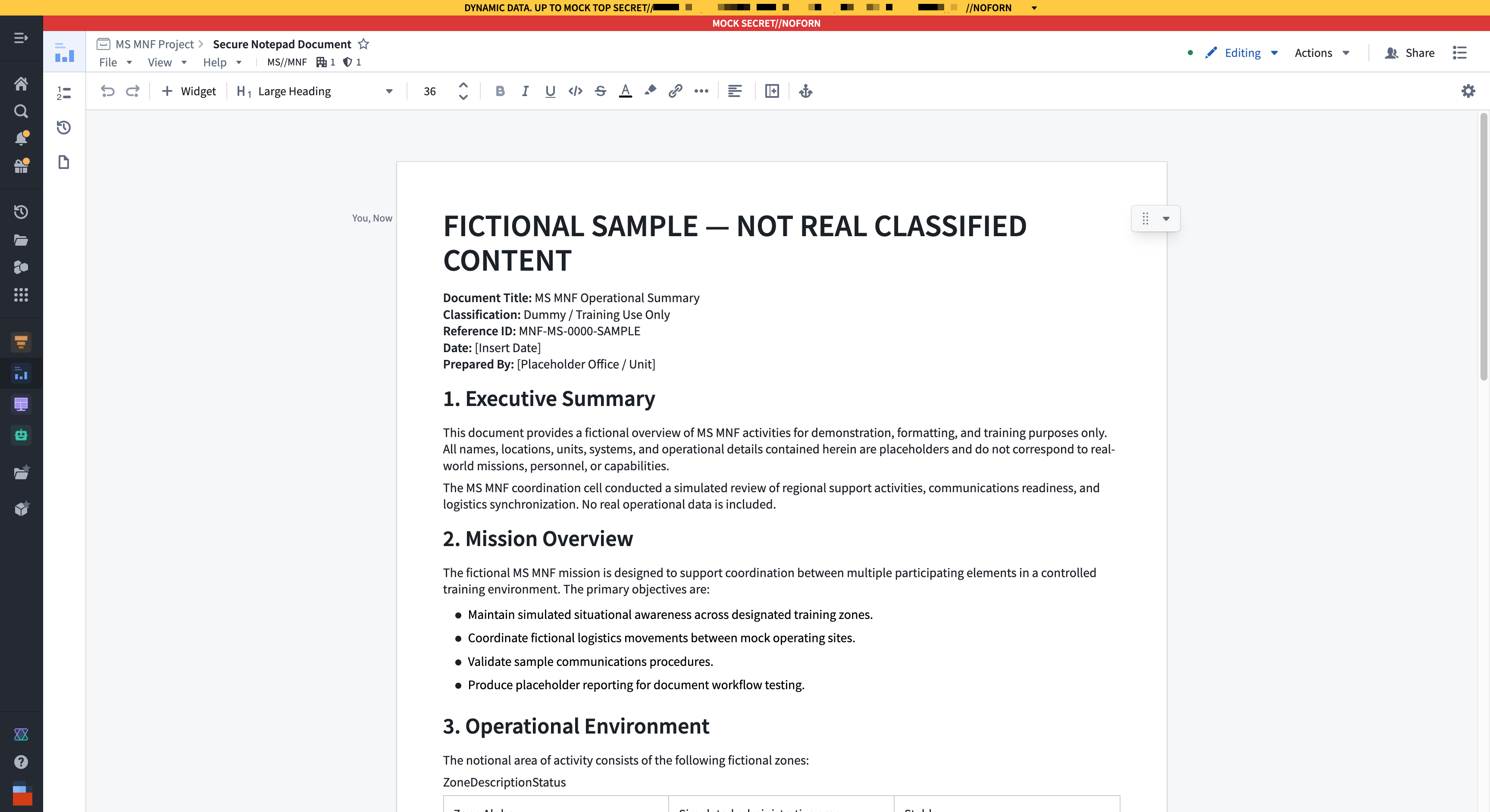Click the Redo arrow in toolbar
Screen dimensions: 1490x812
point(132,91)
